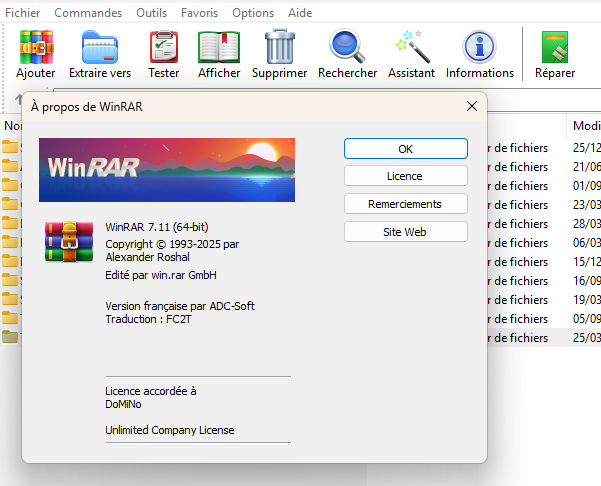Open the Commandes menu
The width and height of the screenshot is (601, 486).
tap(88, 13)
